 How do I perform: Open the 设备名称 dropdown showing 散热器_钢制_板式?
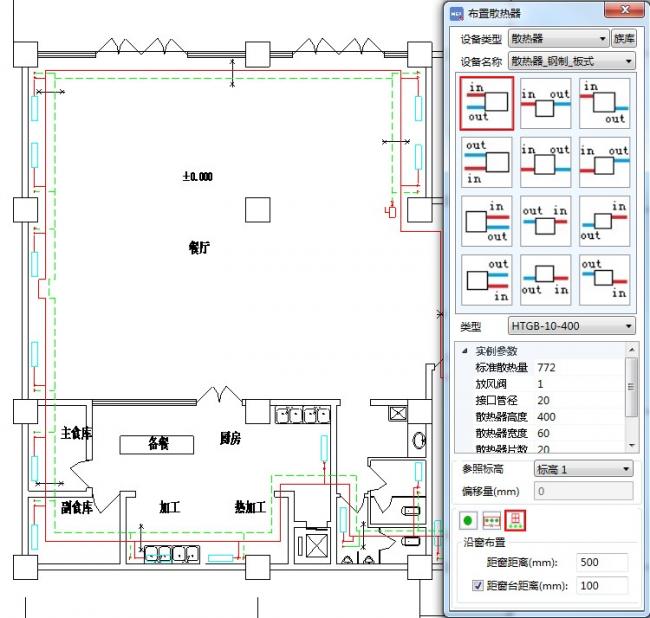click(571, 61)
